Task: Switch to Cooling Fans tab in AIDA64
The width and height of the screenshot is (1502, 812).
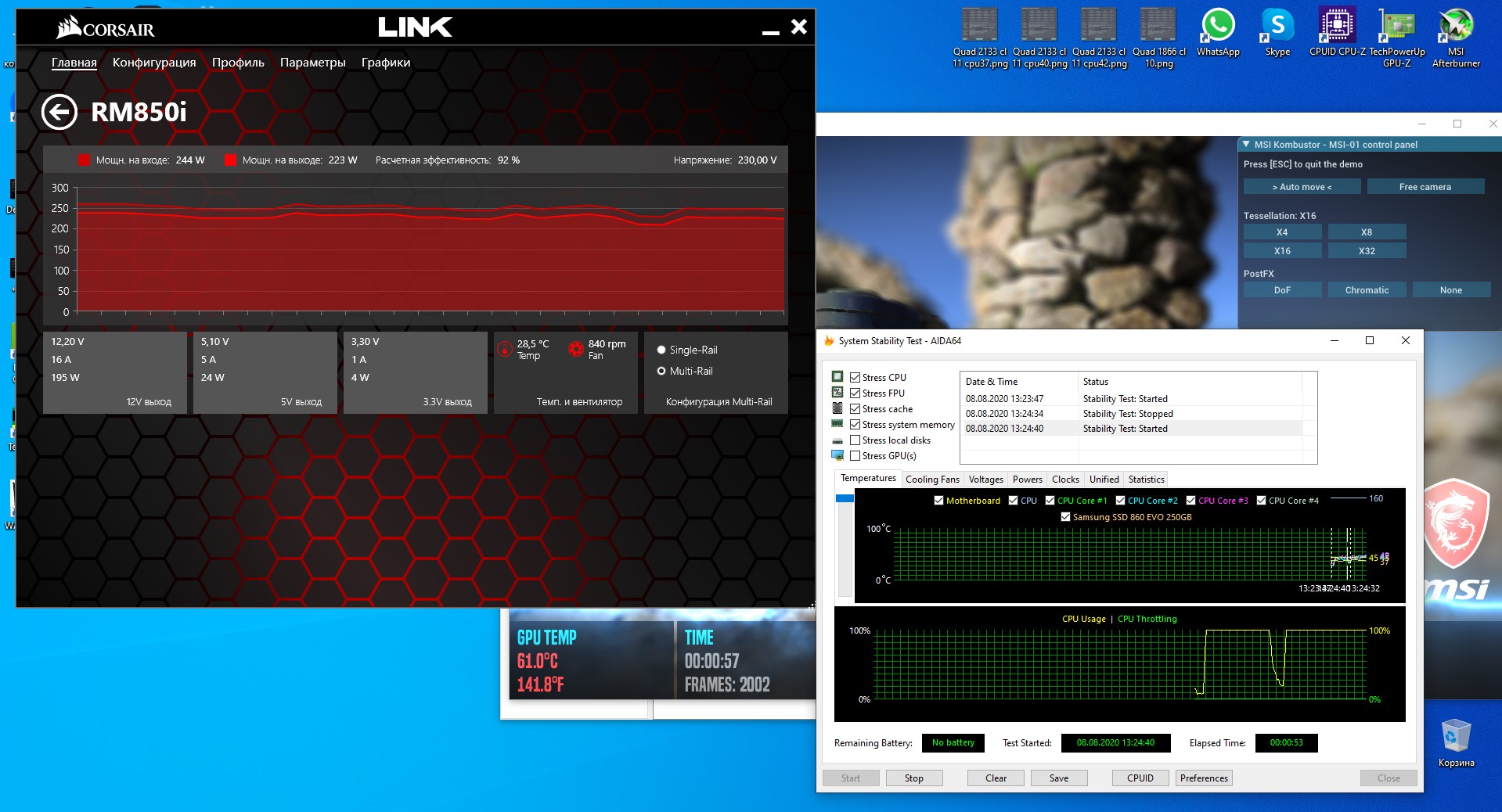Action: point(932,480)
